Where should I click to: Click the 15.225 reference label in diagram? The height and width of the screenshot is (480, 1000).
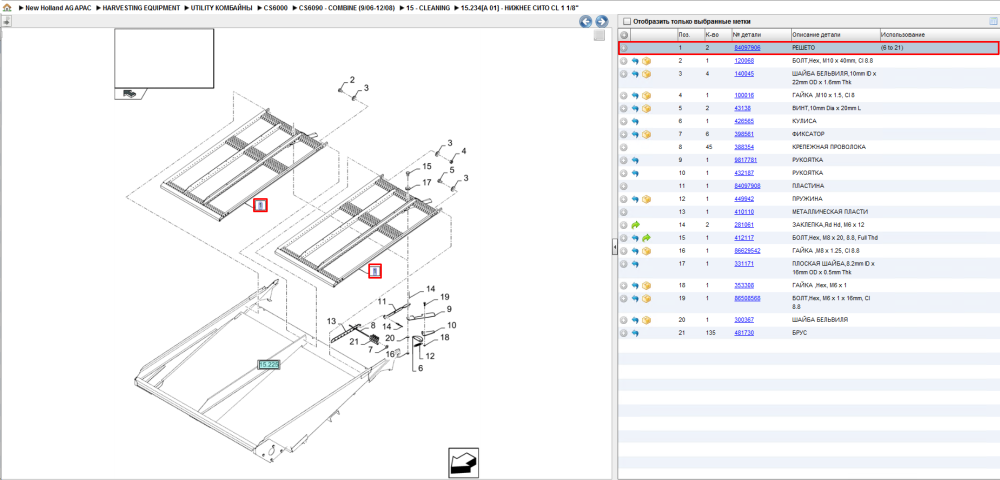pyautogui.click(x=268, y=364)
